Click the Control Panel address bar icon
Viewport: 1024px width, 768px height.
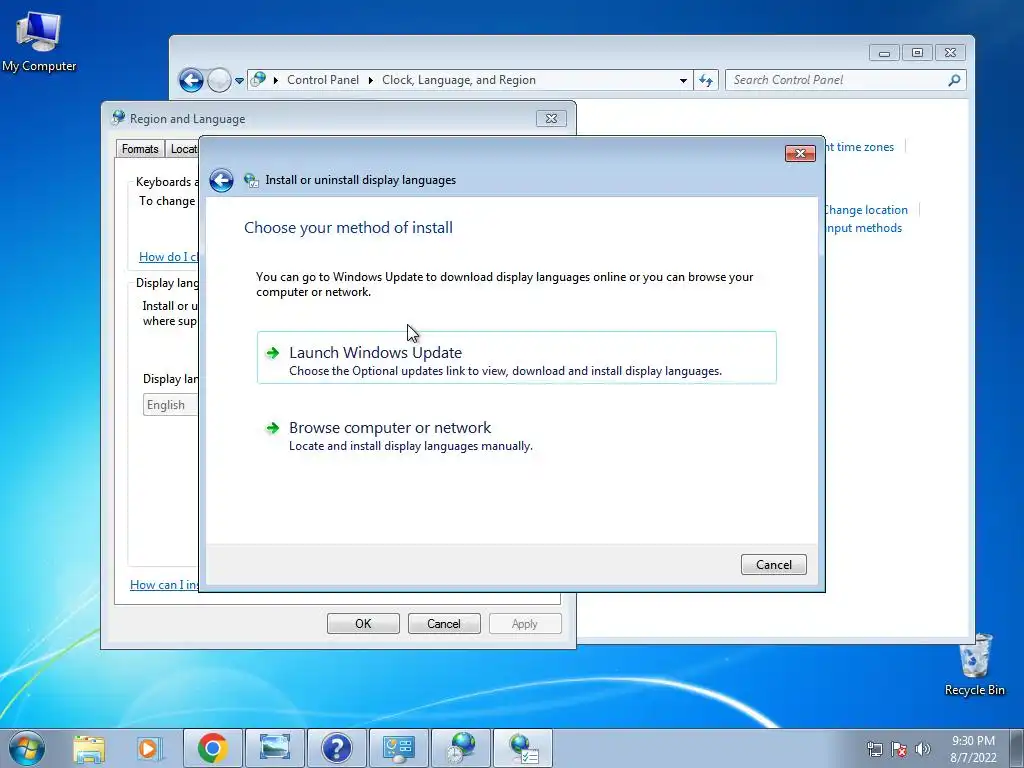pos(259,80)
